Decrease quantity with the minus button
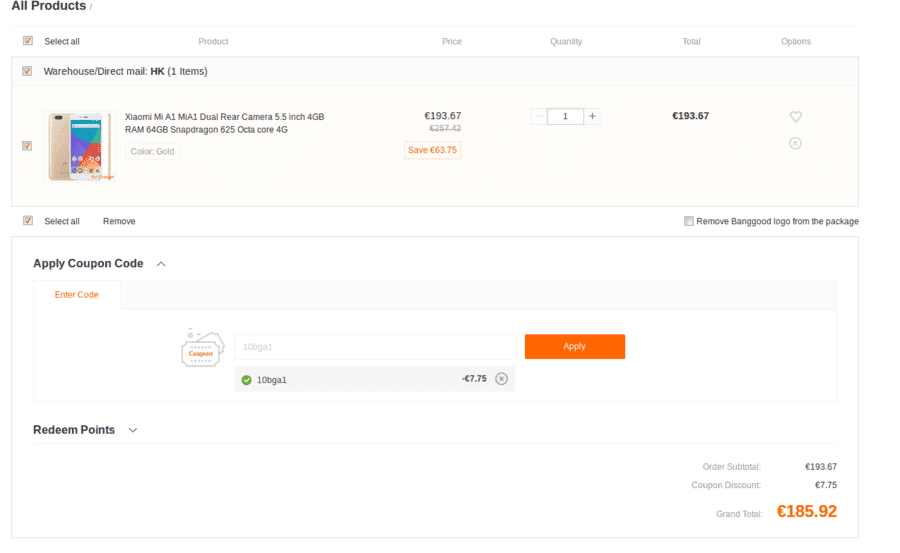The image size is (900, 553). (x=538, y=116)
